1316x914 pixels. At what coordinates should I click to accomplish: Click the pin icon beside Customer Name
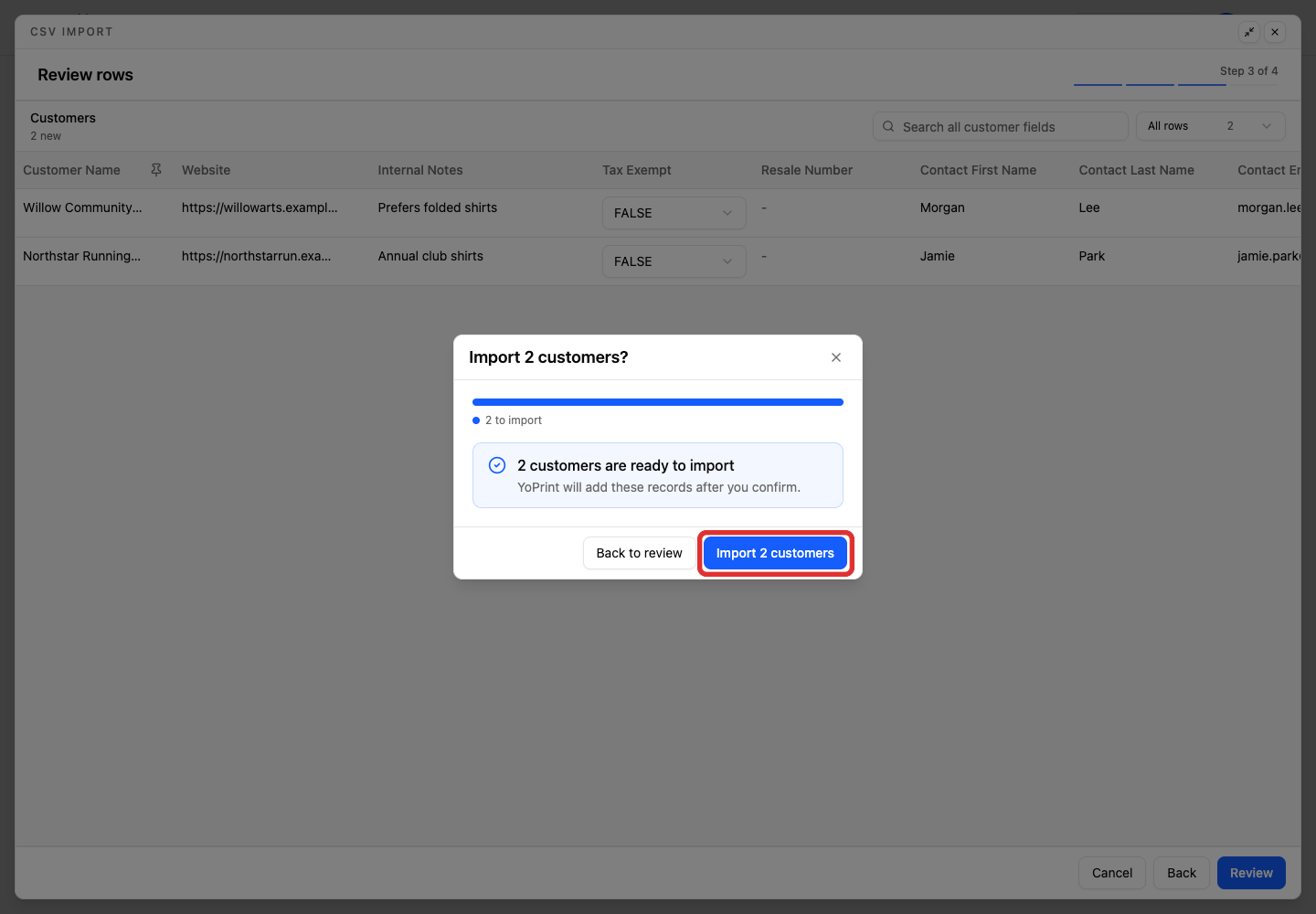point(156,170)
